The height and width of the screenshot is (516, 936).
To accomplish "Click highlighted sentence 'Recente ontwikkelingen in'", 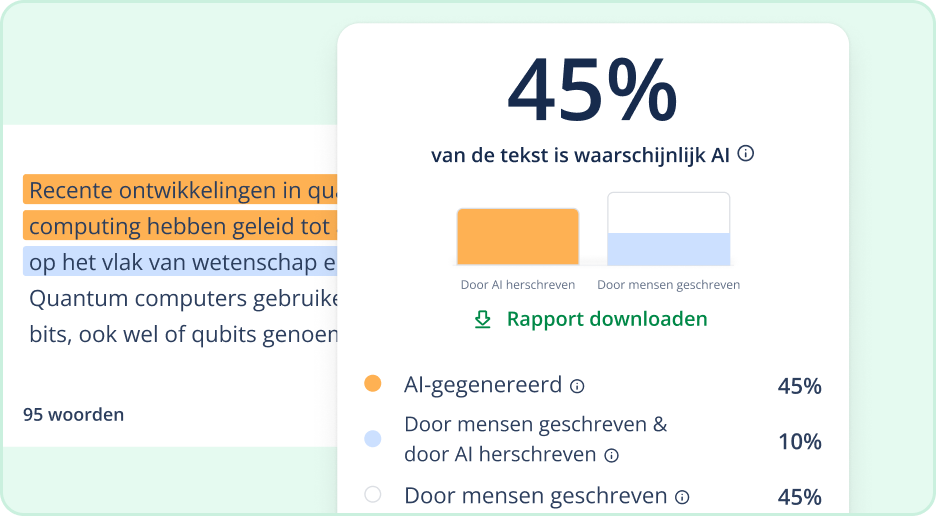I will (182, 190).
